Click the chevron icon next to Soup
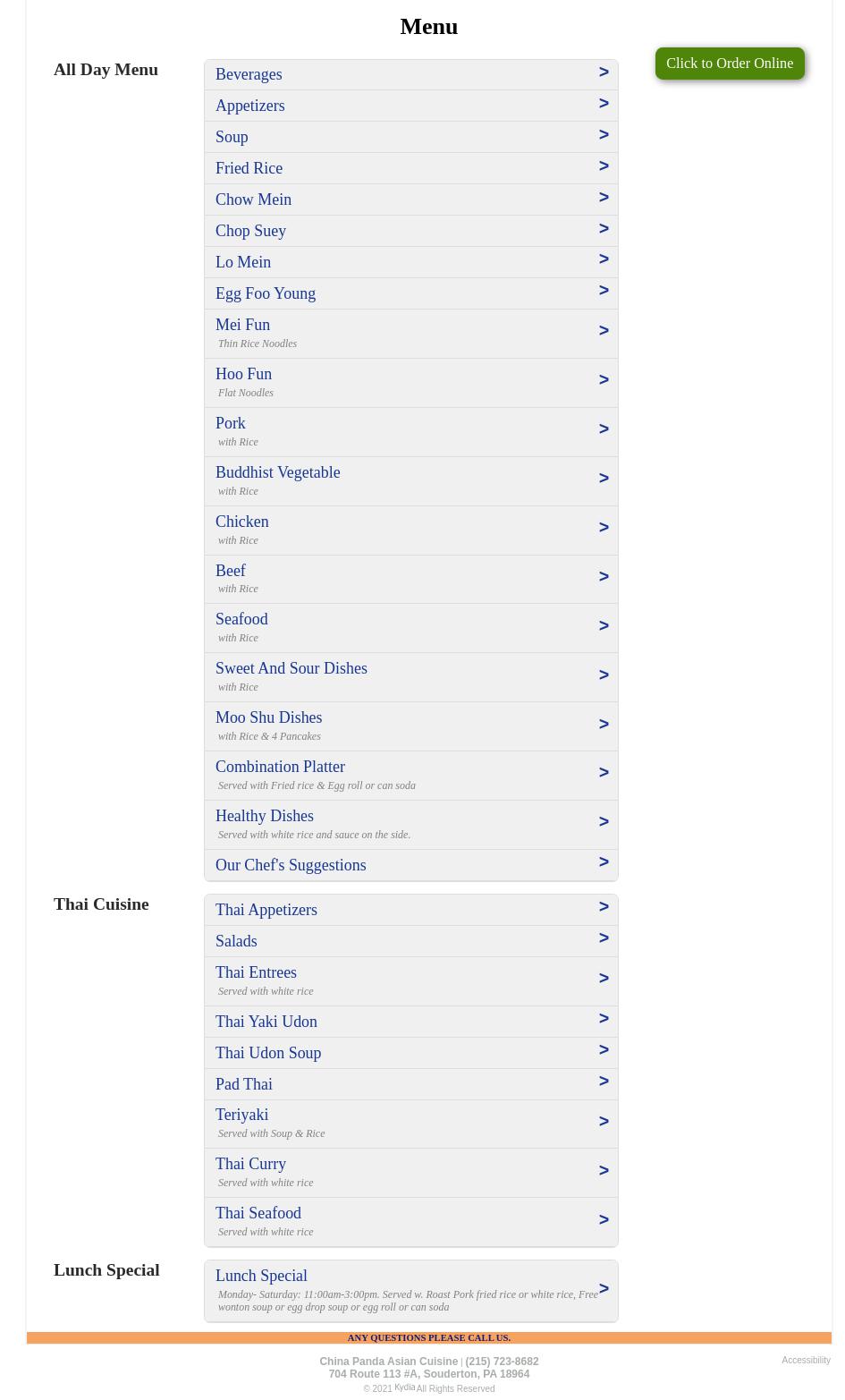The width and height of the screenshot is (845, 1400). tap(604, 135)
